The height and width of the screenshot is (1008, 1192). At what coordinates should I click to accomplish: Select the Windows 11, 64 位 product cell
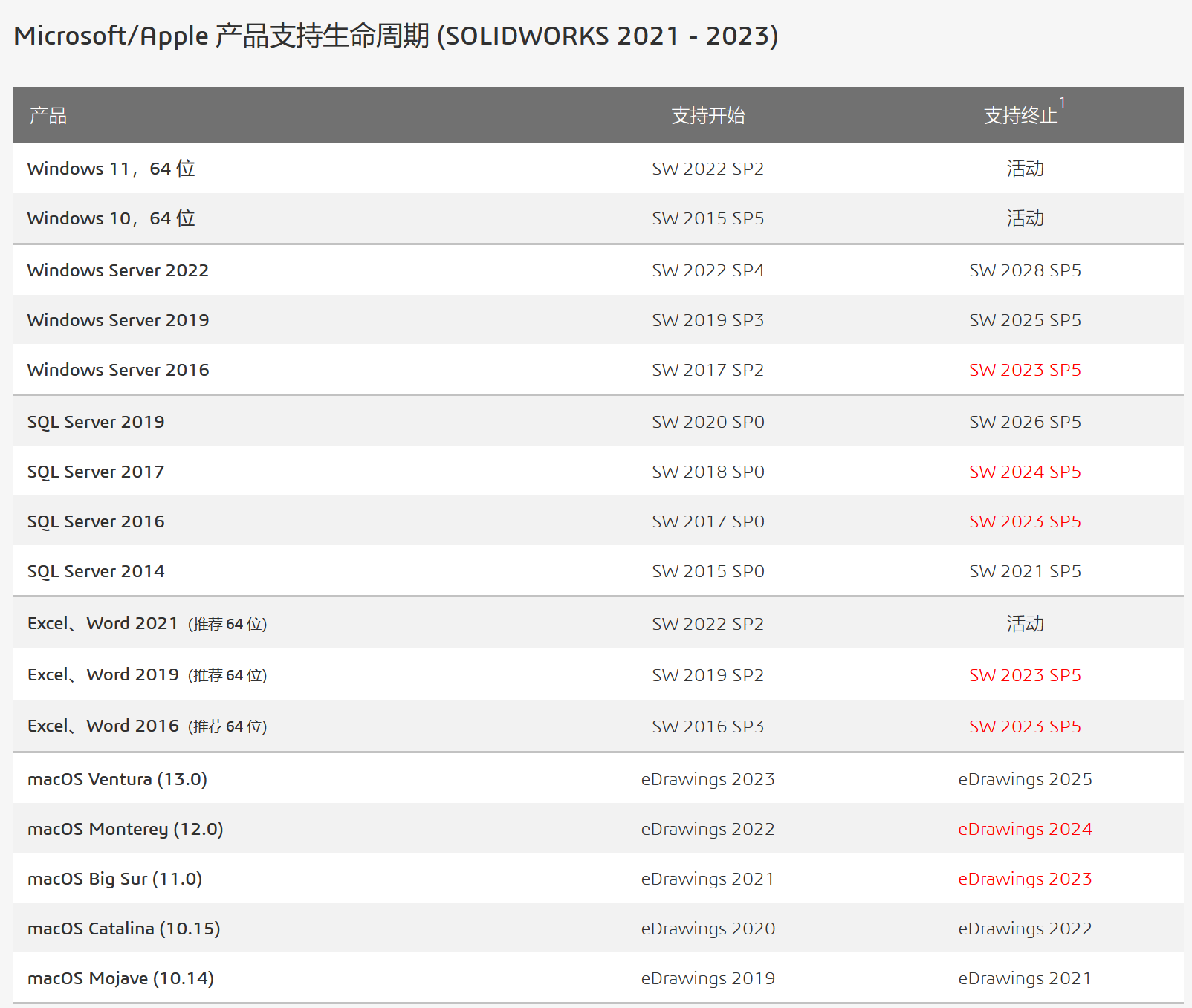pyautogui.click(x=111, y=169)
